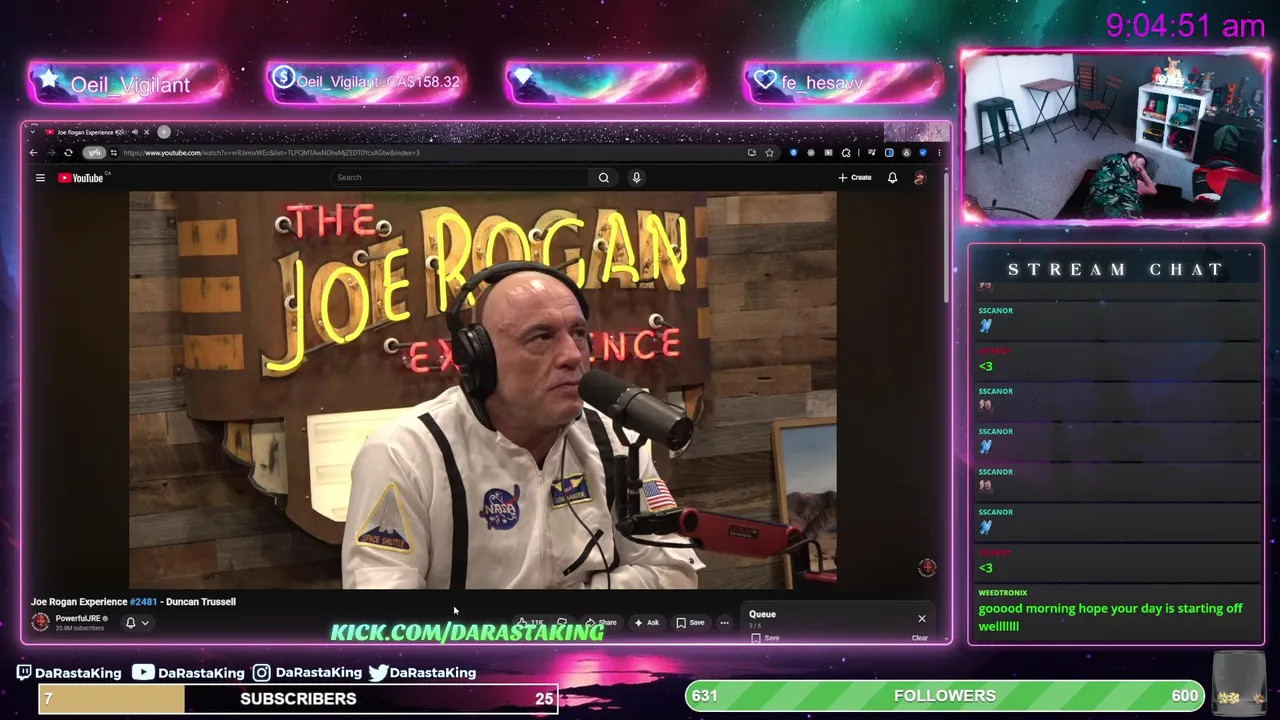Click the Ask button under the video

[x=646, y=623]
